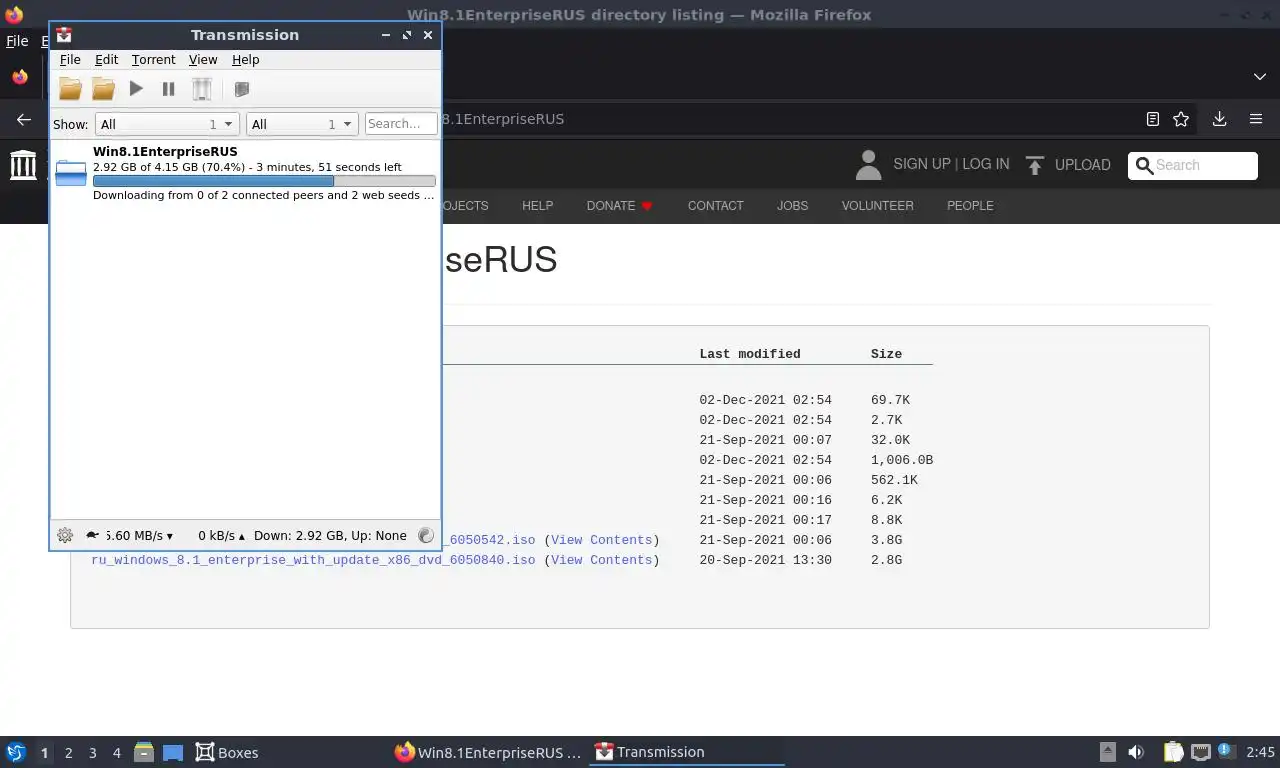
Task: Click 'Down: 2.92 GB, Up: None' statistics text
Action: 330,535
